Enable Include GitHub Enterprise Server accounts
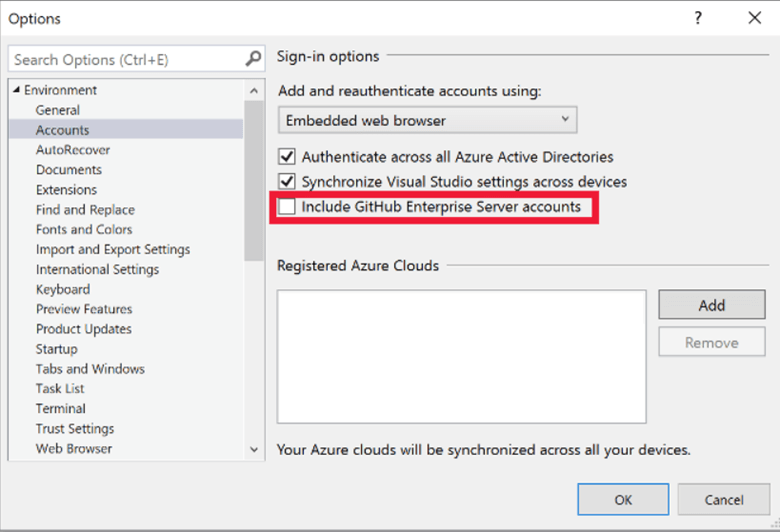Viewport: 780px width, 532px height. [288, 207]
